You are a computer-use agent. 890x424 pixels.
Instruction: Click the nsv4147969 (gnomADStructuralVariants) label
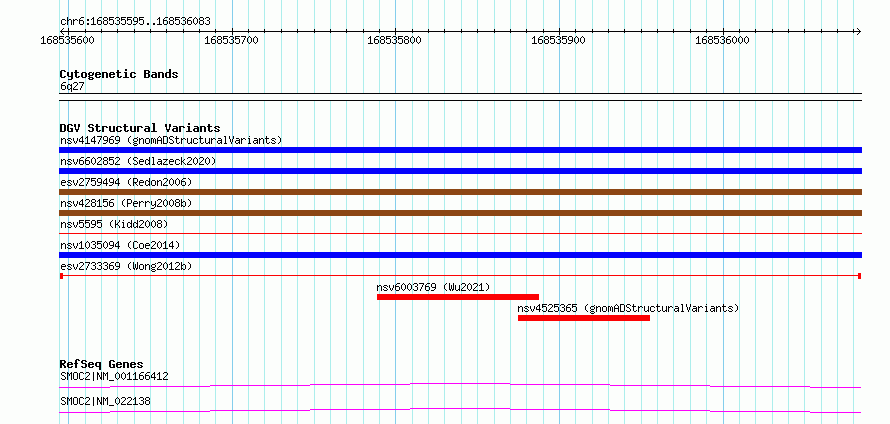click(x=171, y=140)
